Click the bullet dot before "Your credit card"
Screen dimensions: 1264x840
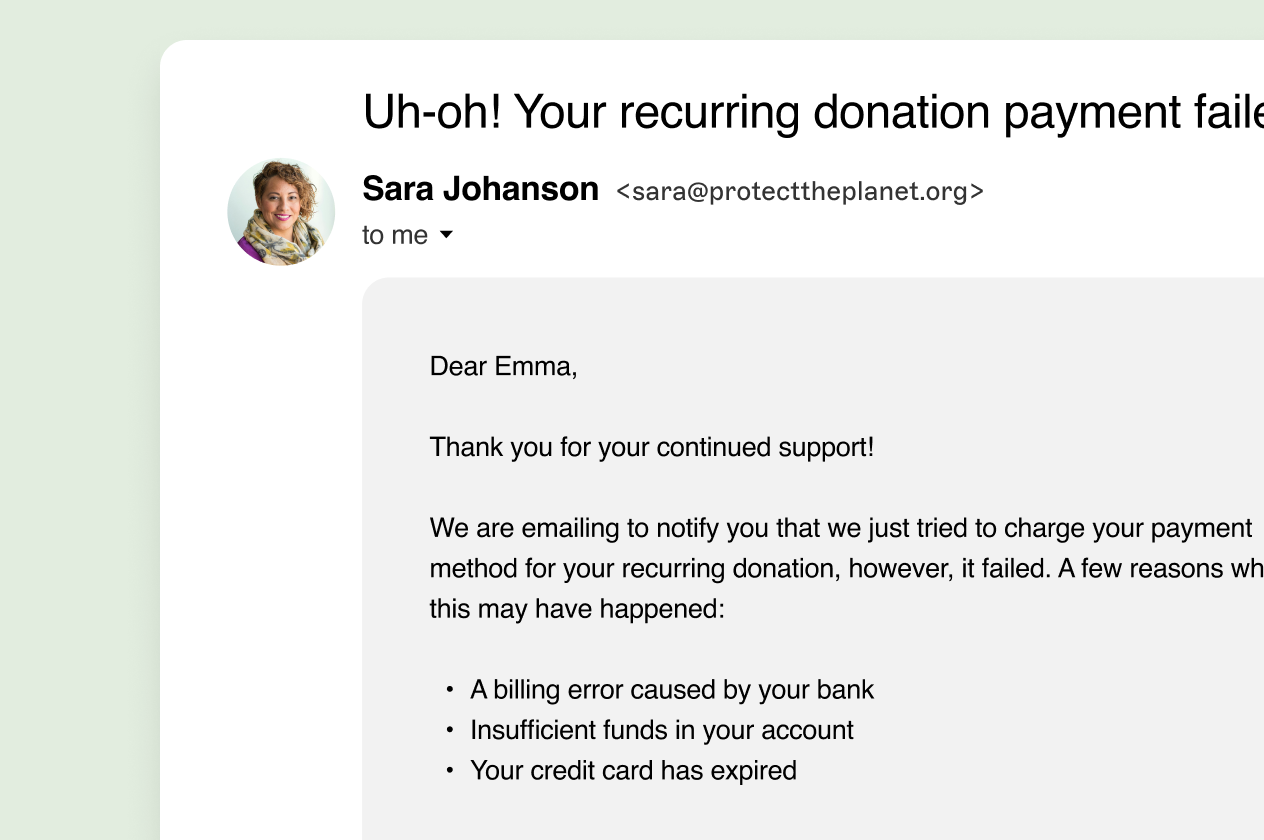coord(450,771)
